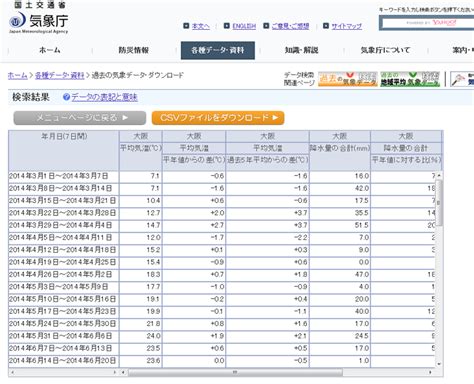Switch to the ENGLISH page link

tap(244, 26)
